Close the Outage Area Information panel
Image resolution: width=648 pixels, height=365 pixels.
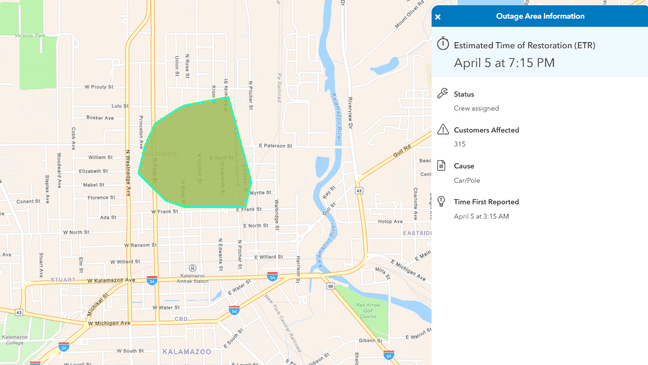438,17
